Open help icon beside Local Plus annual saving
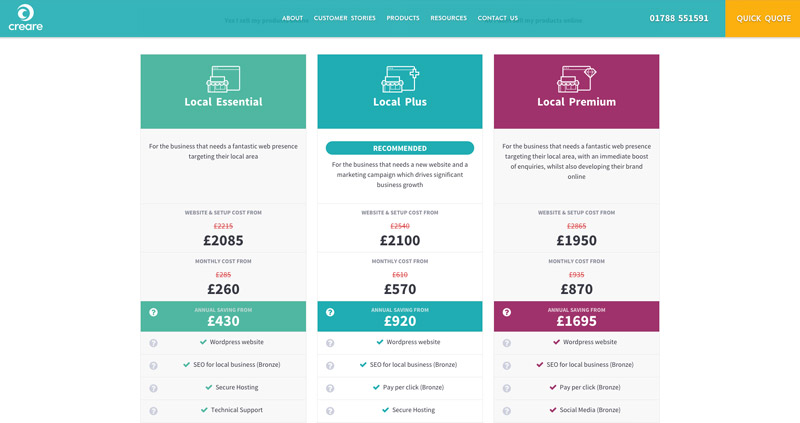 pyautogui.click(x=330, y=312)
